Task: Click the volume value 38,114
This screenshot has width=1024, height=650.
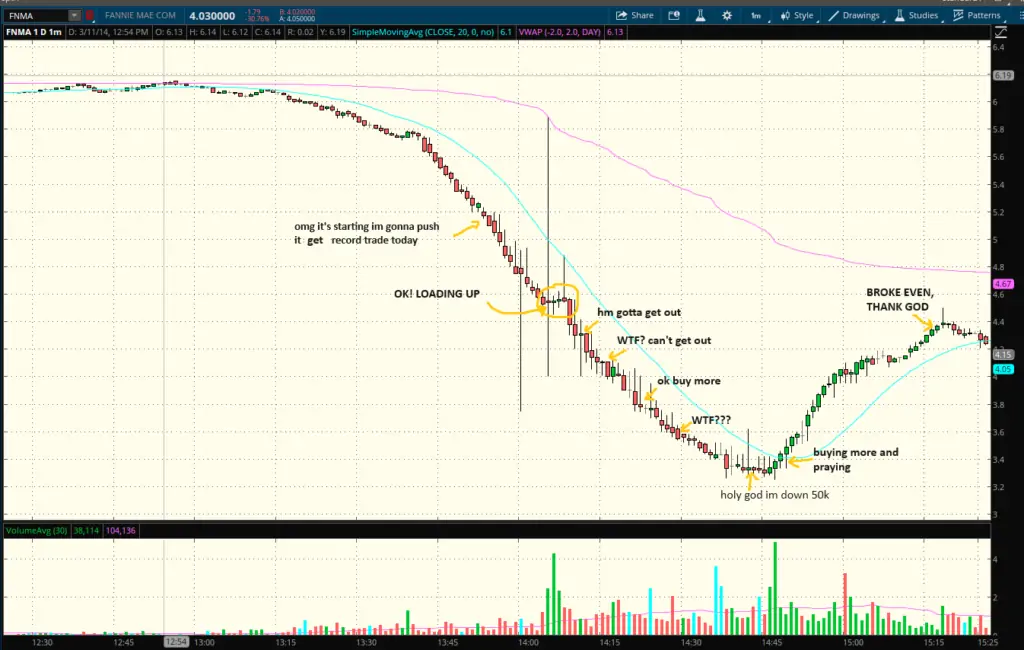Action: (86, 530)
